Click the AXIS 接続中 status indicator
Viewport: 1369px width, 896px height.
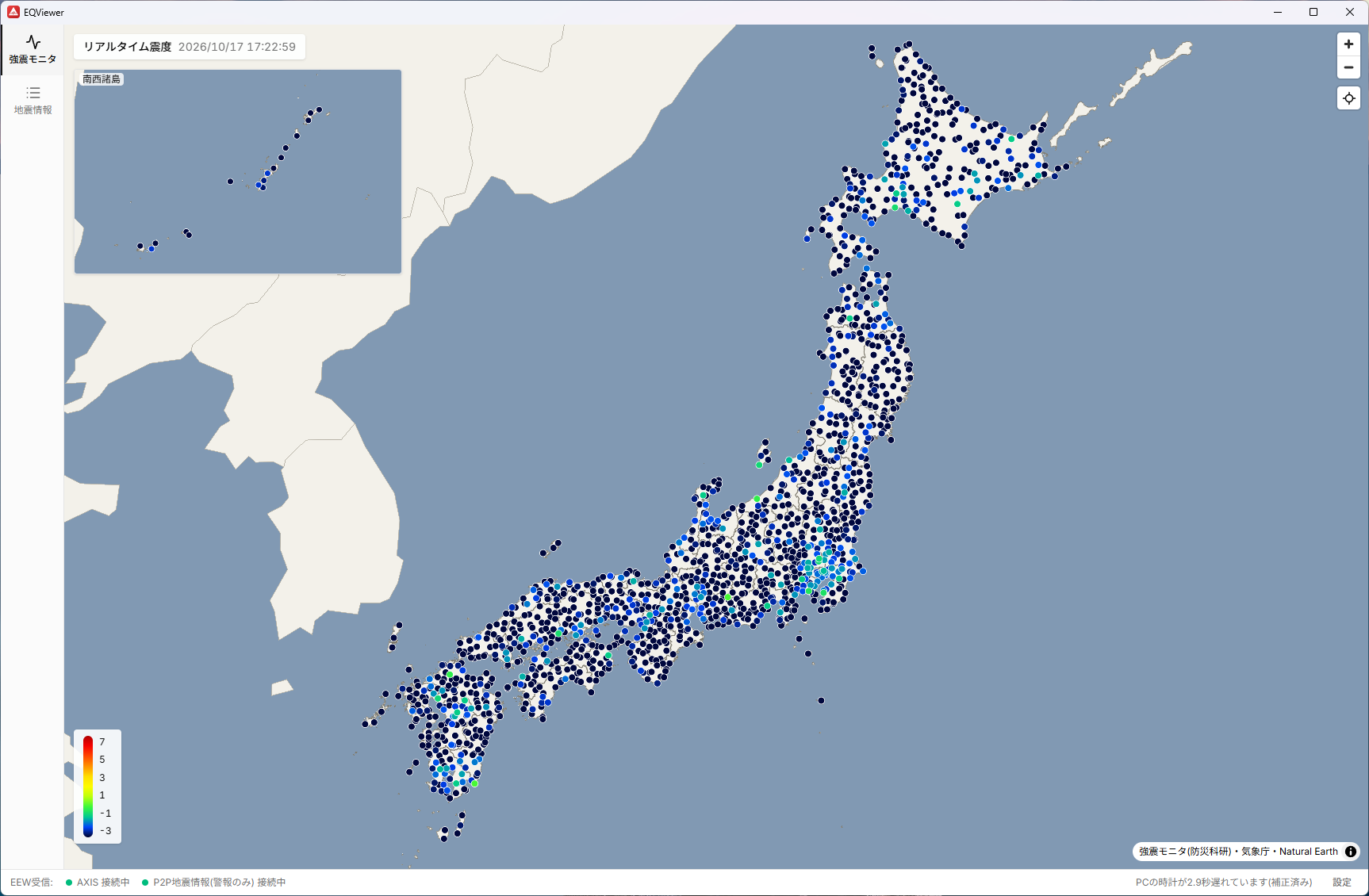(x=98, y=883)
